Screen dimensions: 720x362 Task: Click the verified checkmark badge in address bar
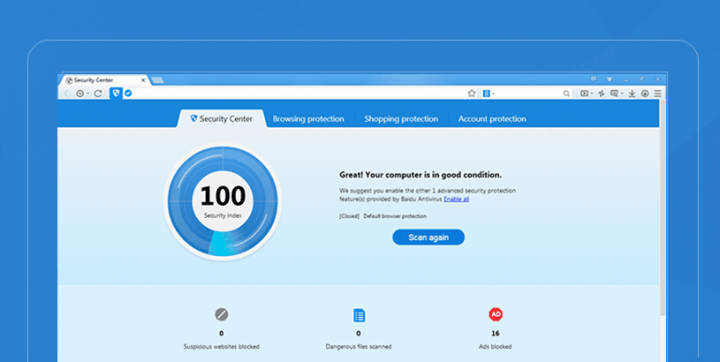tap(128, 93)
